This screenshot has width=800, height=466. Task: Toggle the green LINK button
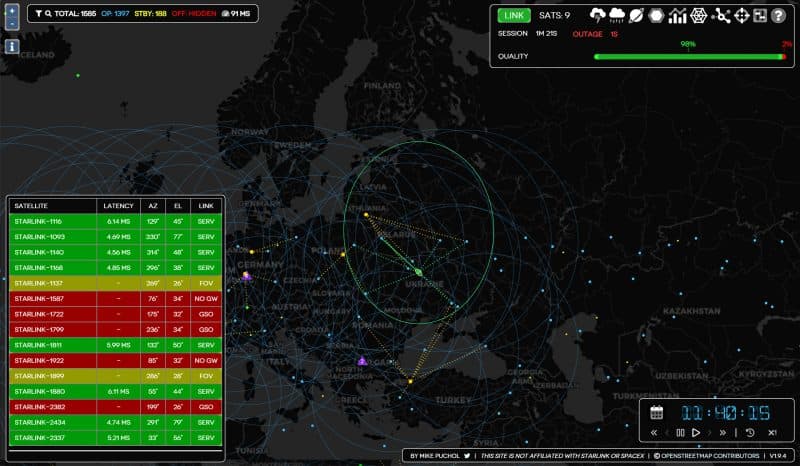click(x=514, y=15)
